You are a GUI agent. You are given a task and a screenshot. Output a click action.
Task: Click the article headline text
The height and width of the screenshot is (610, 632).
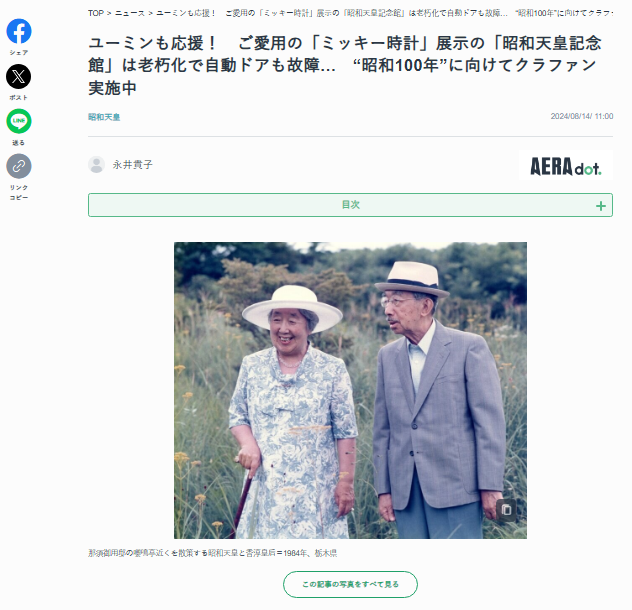345,65
